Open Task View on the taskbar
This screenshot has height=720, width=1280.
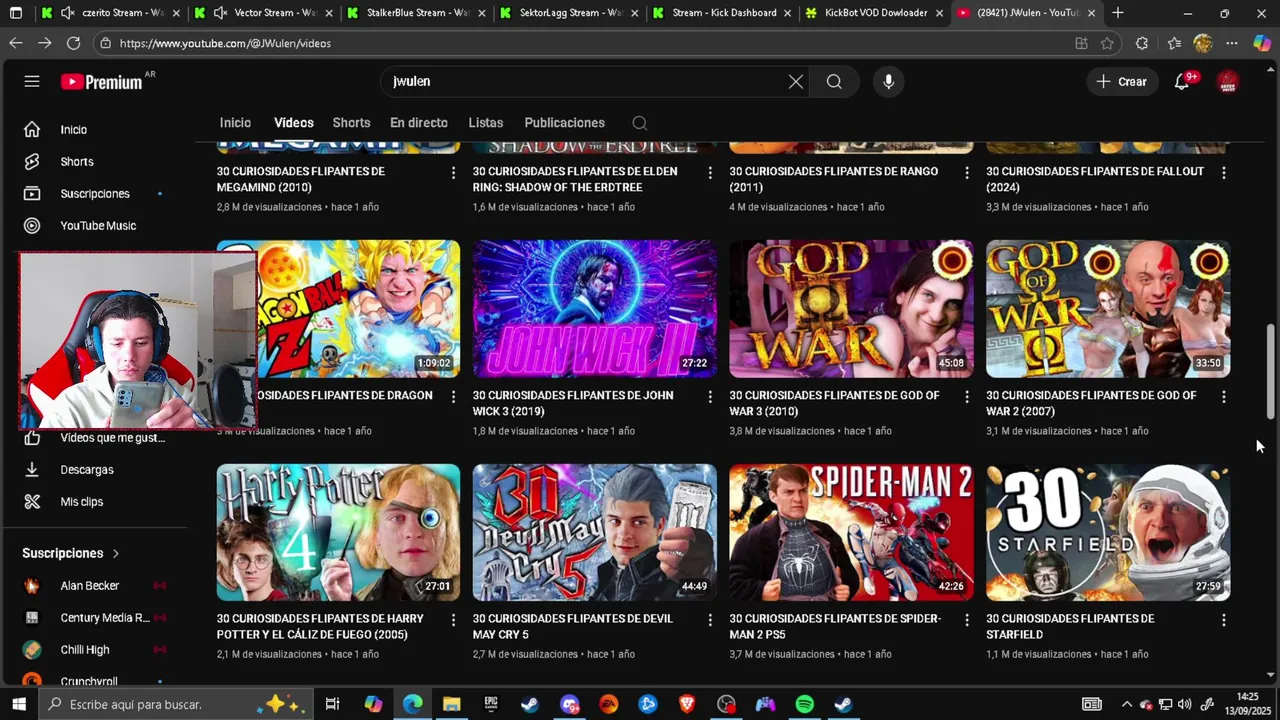pyautogui.click(x=333, y=704)
